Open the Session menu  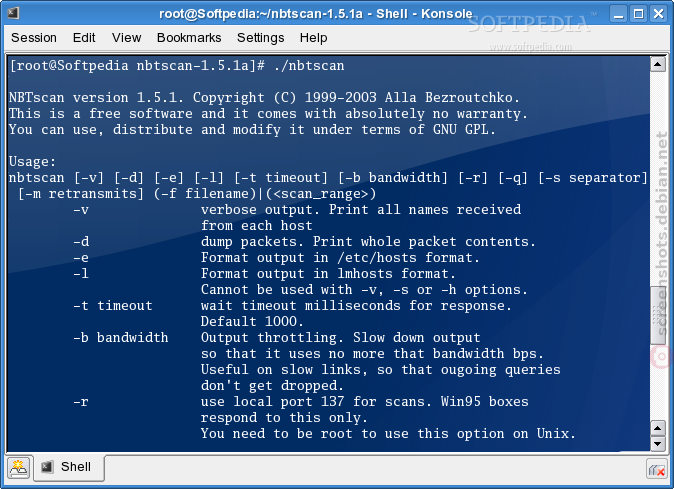click(x=34, y=38)
